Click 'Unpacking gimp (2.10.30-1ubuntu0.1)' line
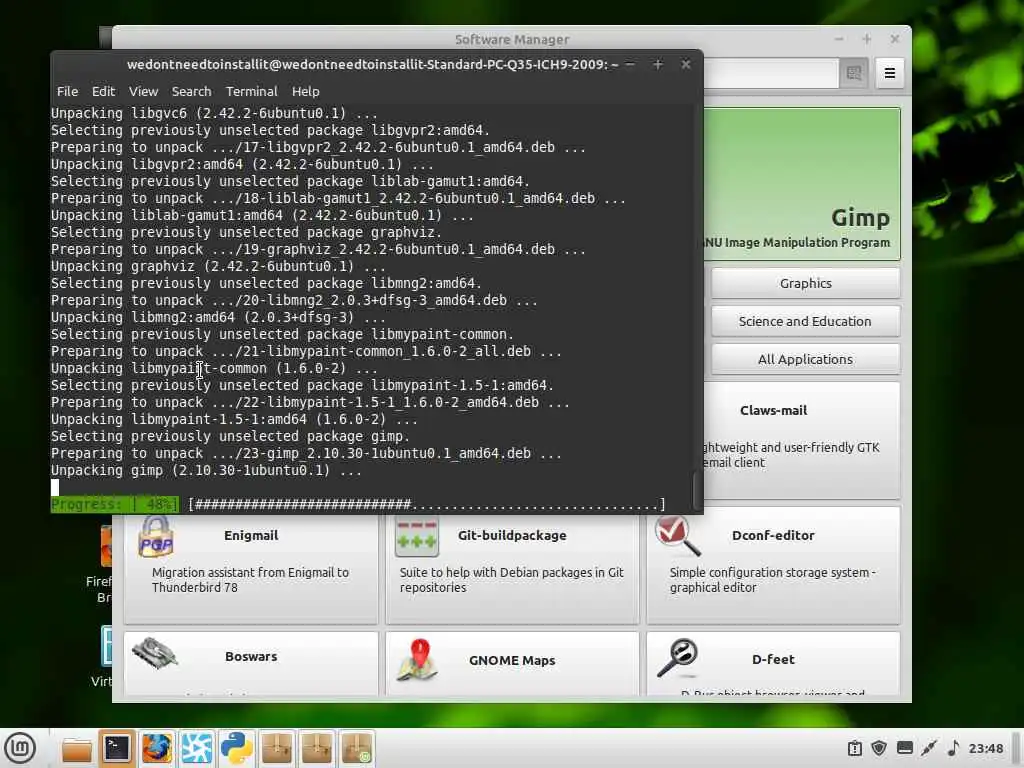Screen dimensions: 1024x768 coord(206,470)
